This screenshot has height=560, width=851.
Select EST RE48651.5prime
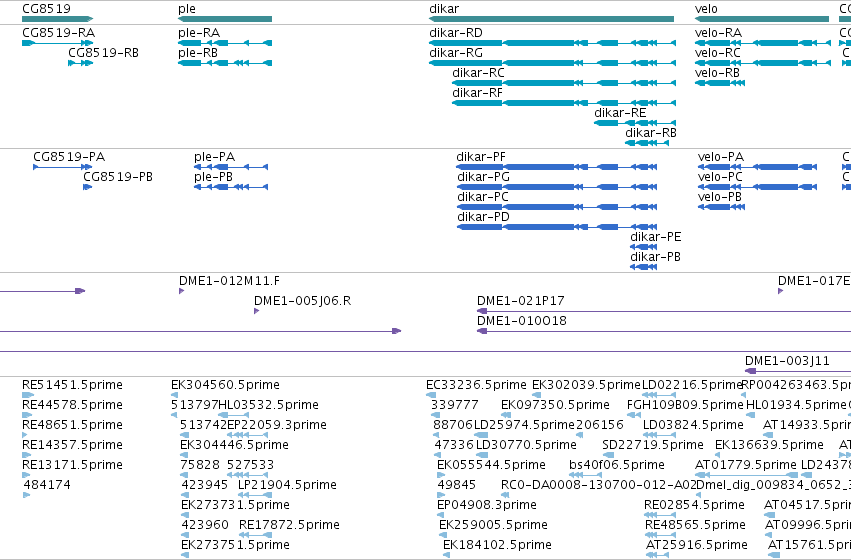[24, 435]
